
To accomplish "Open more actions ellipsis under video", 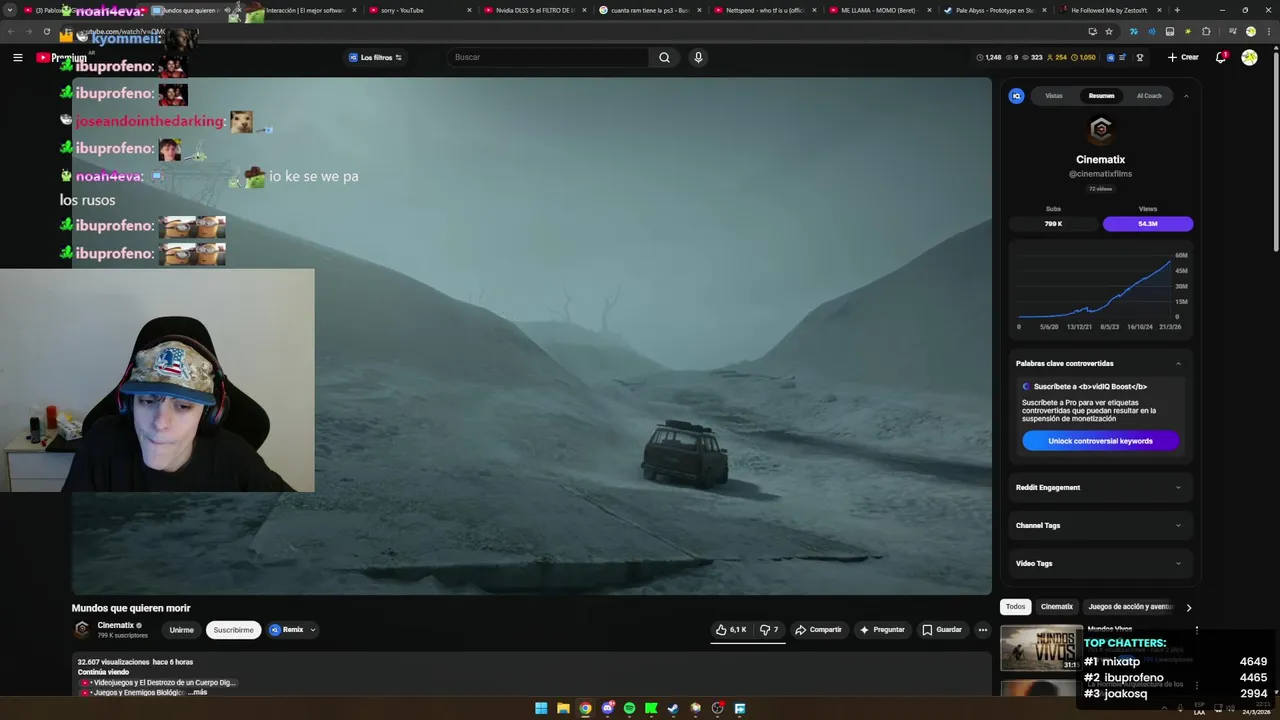I will 982,630.
